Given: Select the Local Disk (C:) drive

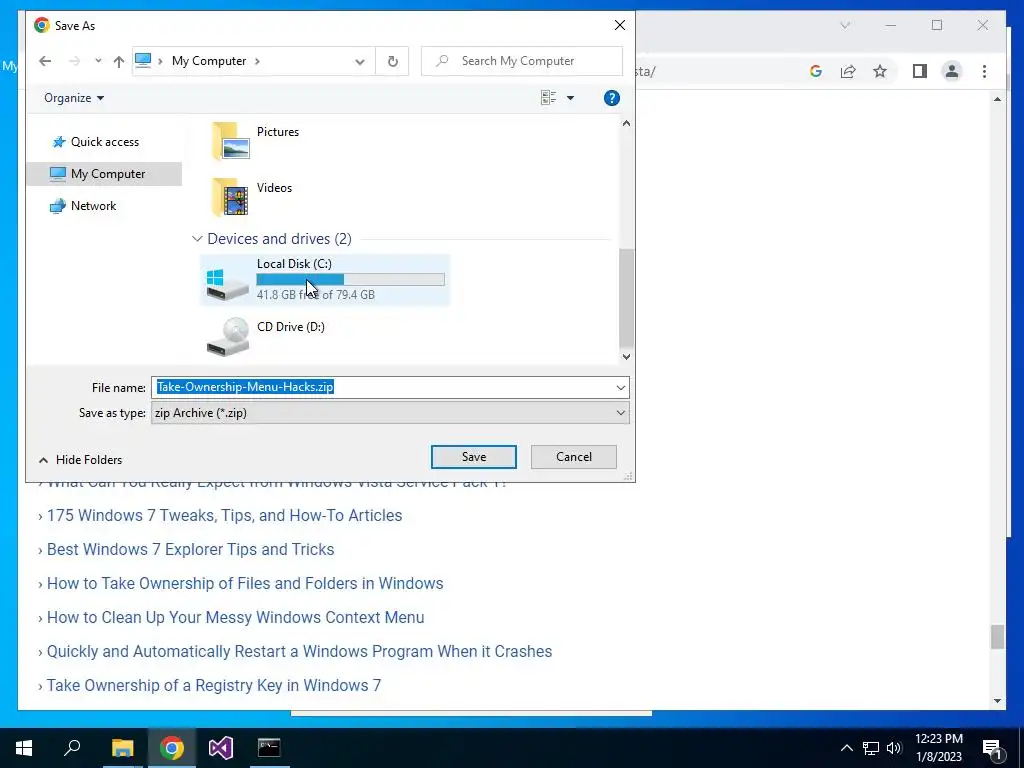Looking at the screenshot, I should pyautogui.click(x=325, y=280).
